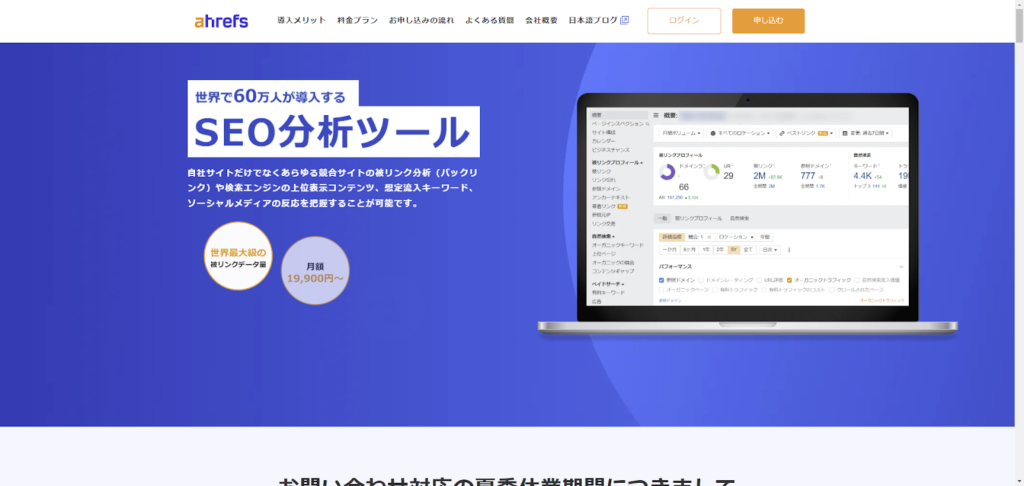
Task: Click the ahrefs logo
Action: 221,21
